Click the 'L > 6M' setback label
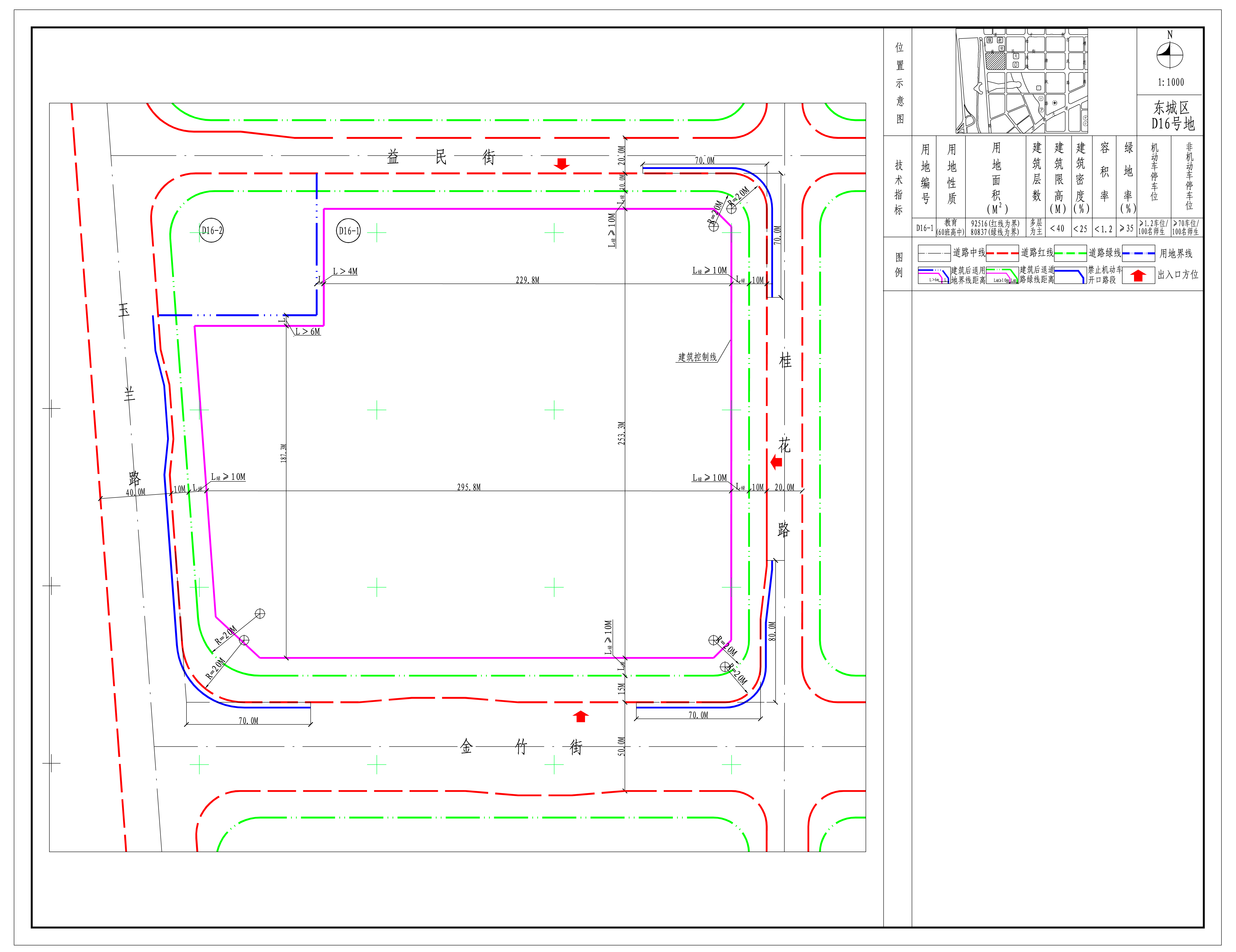The width and height of the screenshot is (1236, 952). (308, 332)
